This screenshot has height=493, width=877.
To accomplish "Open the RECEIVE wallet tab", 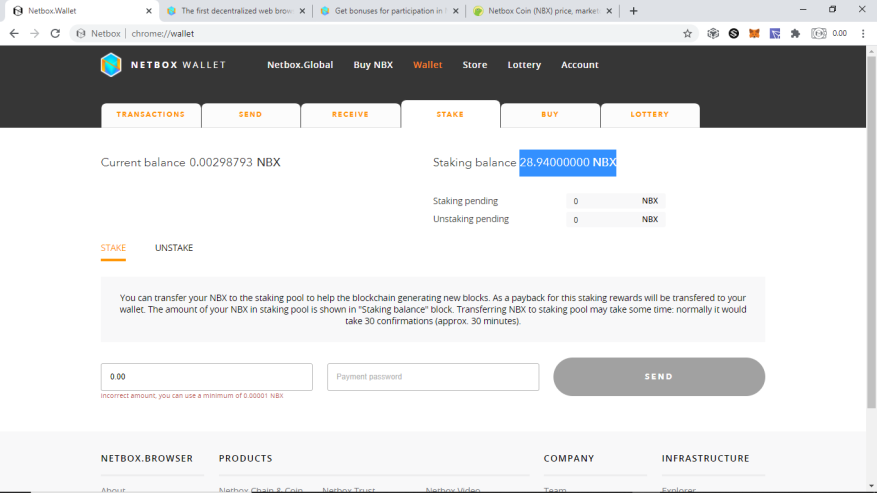I will point(350,115).
